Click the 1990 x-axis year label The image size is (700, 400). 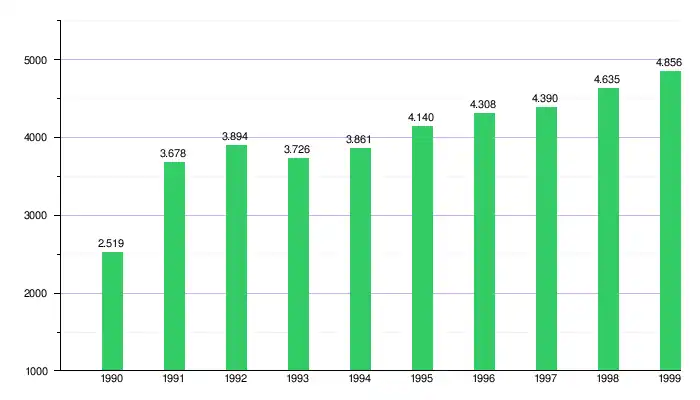[112, 380]
